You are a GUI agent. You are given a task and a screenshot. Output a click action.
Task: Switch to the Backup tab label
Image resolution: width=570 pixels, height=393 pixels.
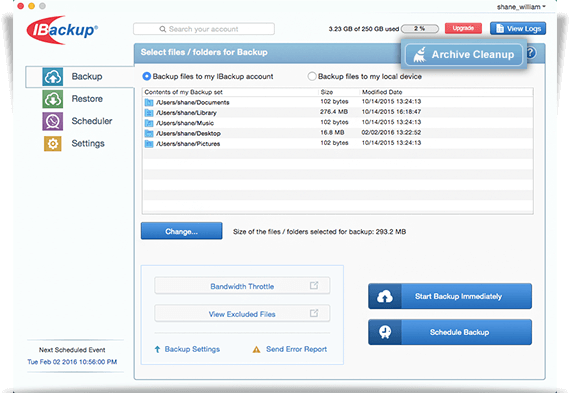(x=87, y=76)
